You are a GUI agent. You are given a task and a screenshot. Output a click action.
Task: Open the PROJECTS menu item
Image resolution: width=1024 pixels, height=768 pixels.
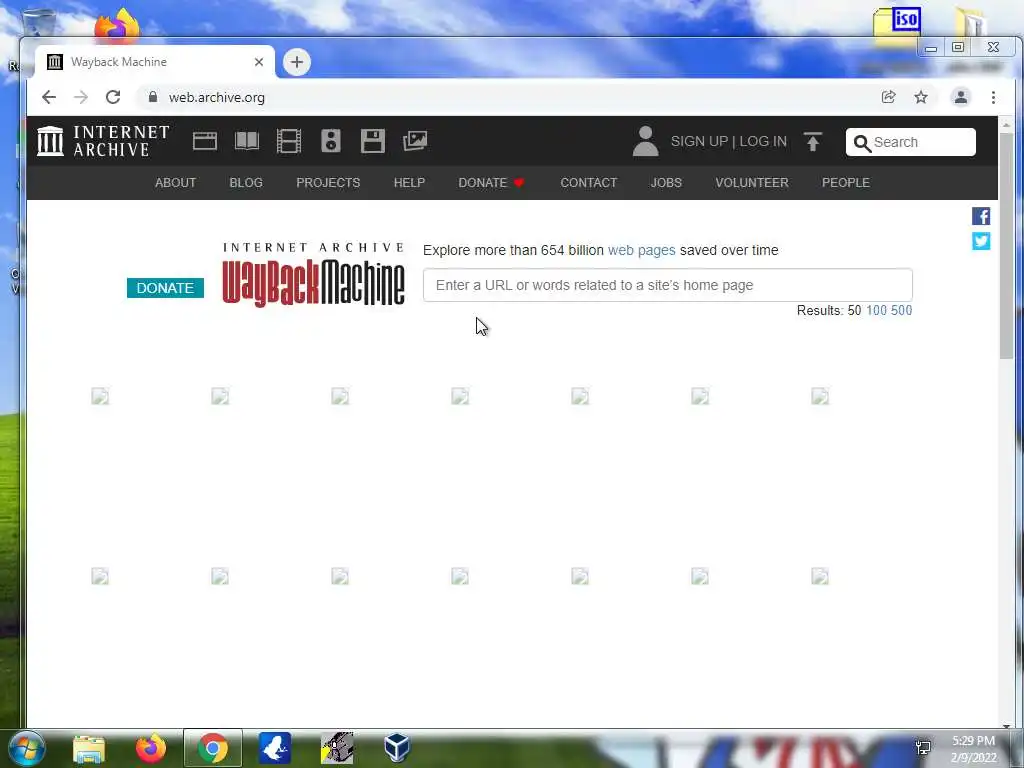click(328, 183)
